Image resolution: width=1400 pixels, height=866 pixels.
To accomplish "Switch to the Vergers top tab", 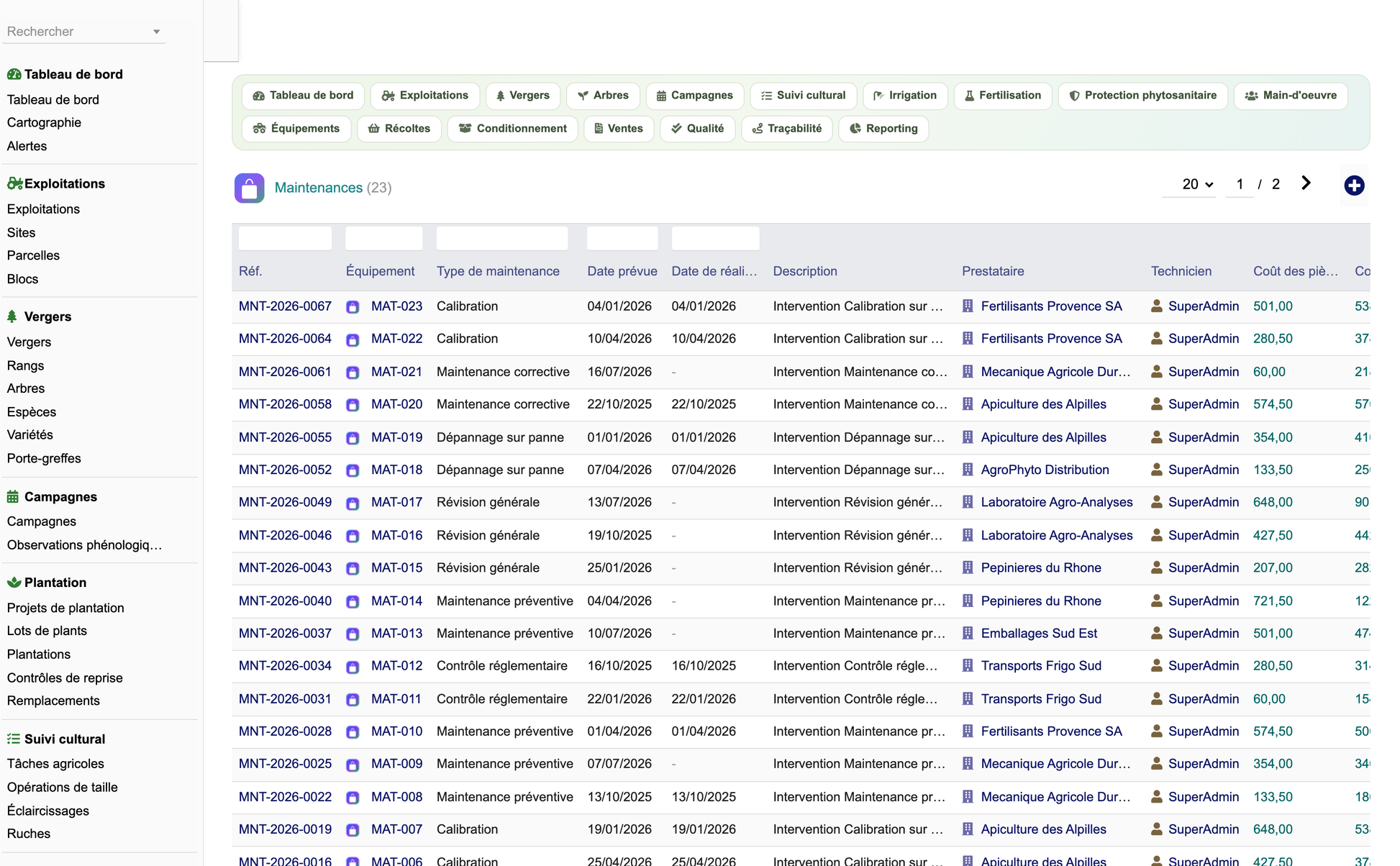I will (x=523, y=96).
